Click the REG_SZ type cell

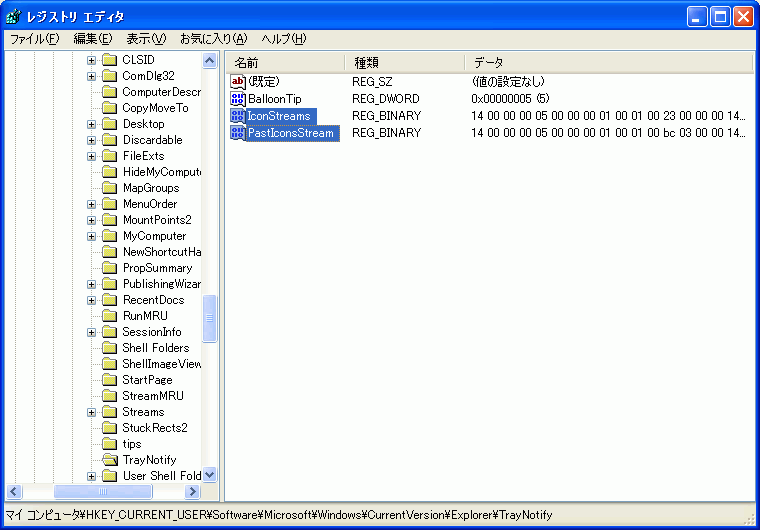coord(372,82)
